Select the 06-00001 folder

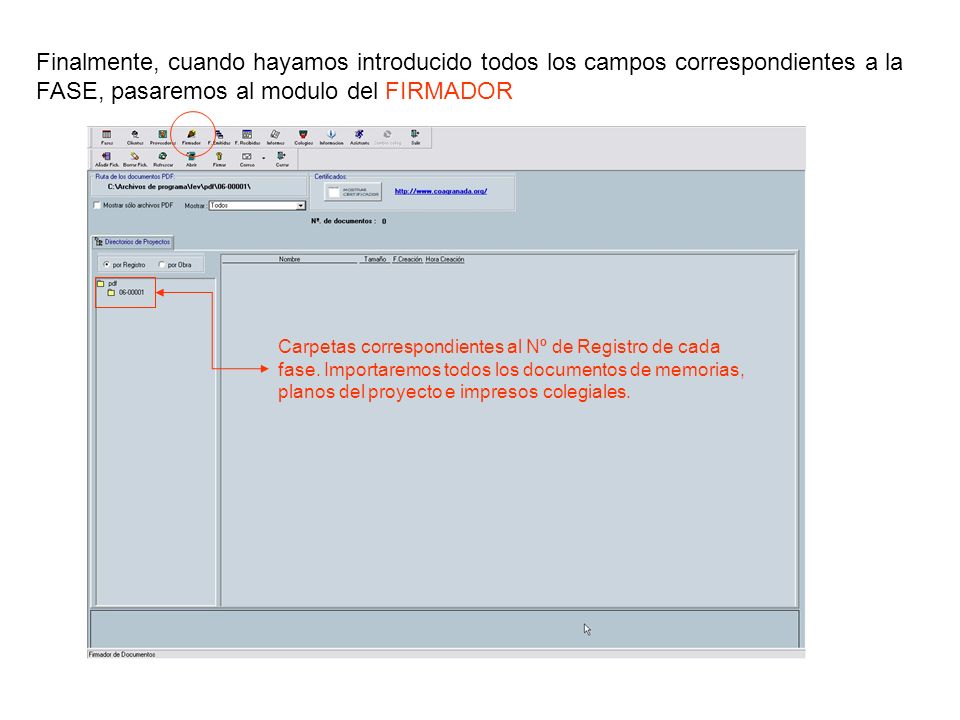pos(126,293)
